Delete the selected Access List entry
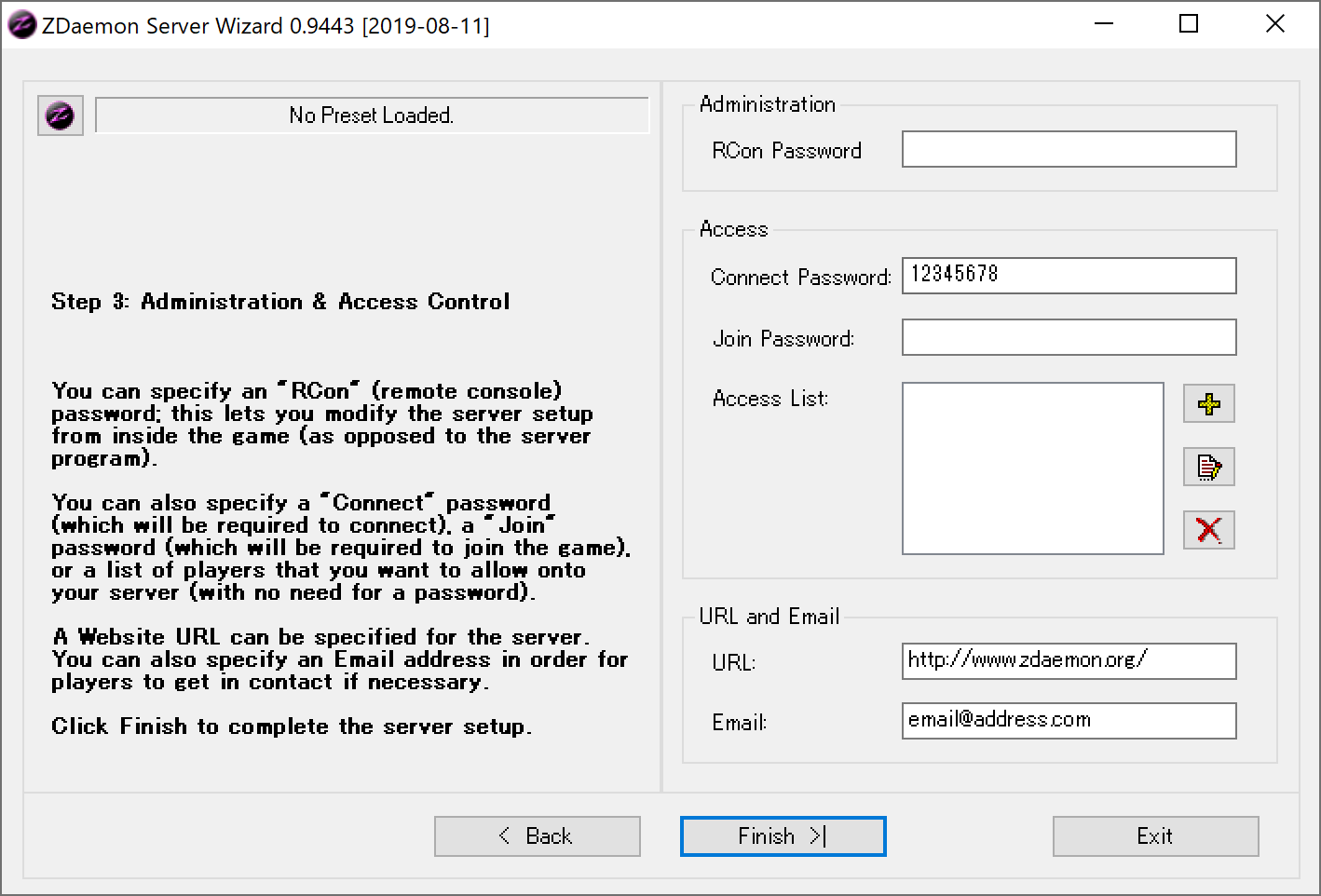The width and height of the screenshot is (1321, 896). (1208, 530)
